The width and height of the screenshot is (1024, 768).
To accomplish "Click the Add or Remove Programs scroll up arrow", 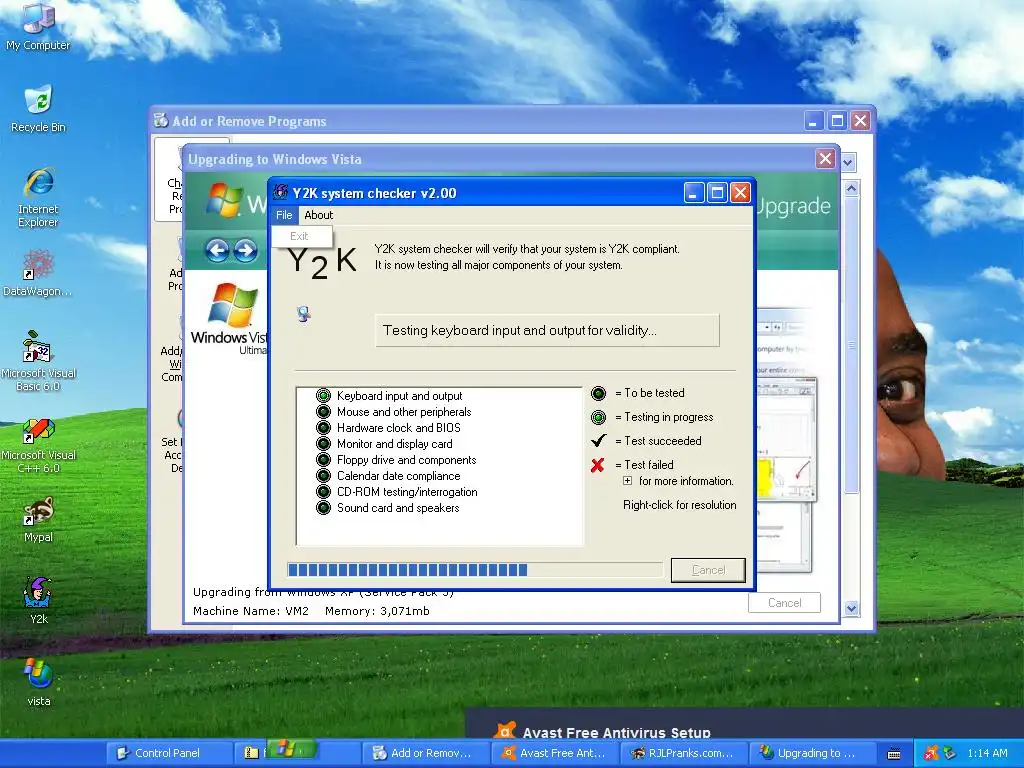I will pyautogui.click(x=851, y=189).
